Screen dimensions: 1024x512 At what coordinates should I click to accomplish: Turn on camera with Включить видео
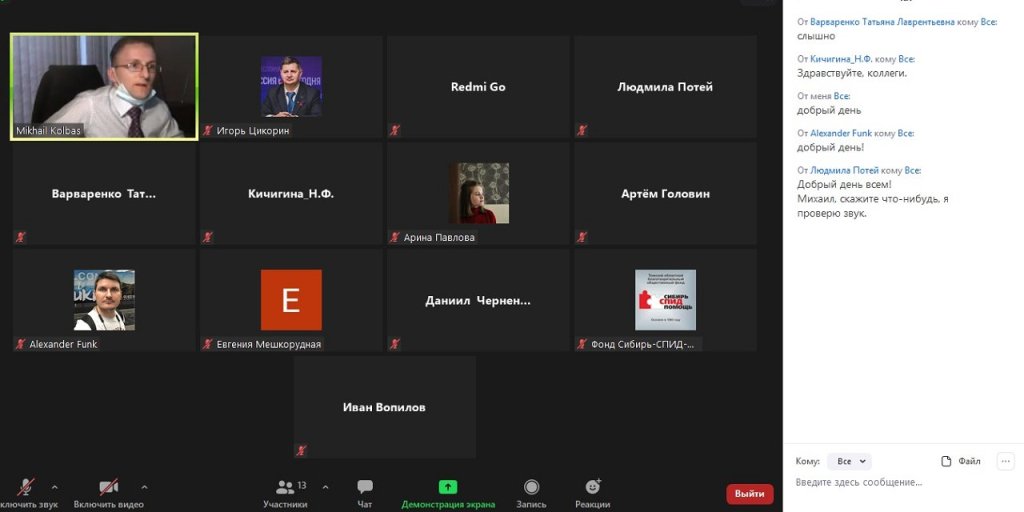click(108, 487)
